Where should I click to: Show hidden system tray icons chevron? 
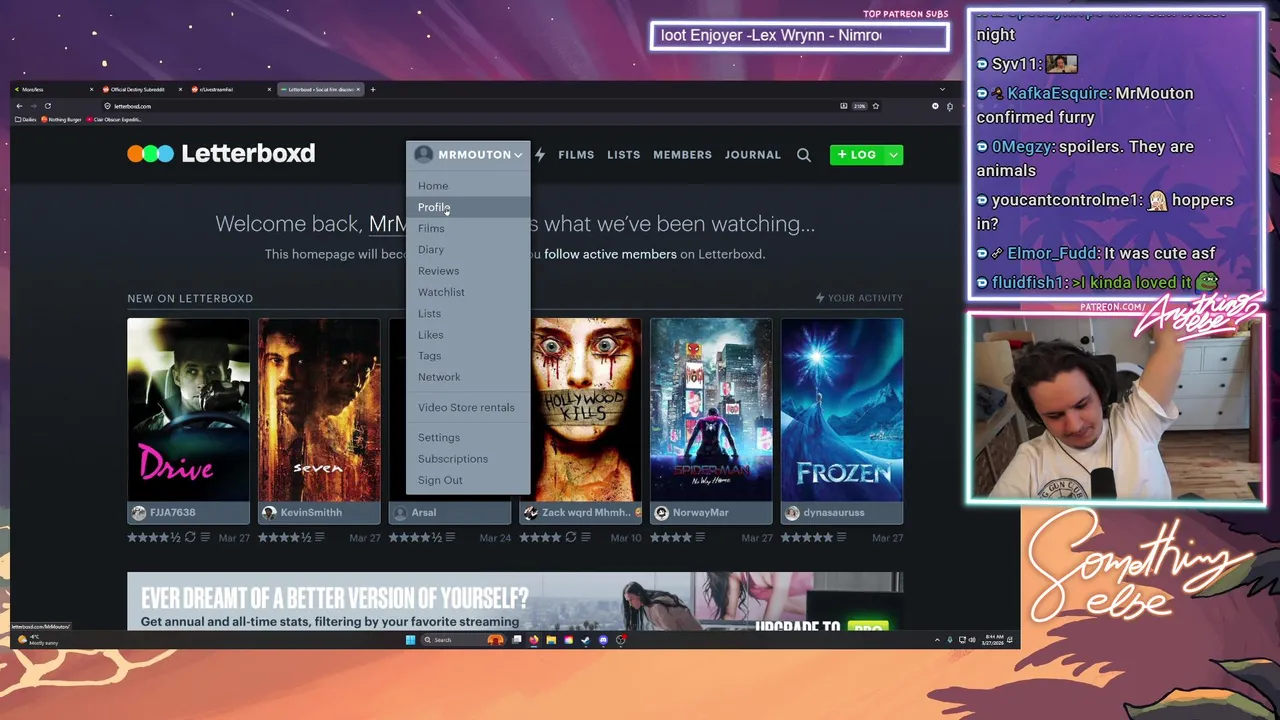pos(937,640)
